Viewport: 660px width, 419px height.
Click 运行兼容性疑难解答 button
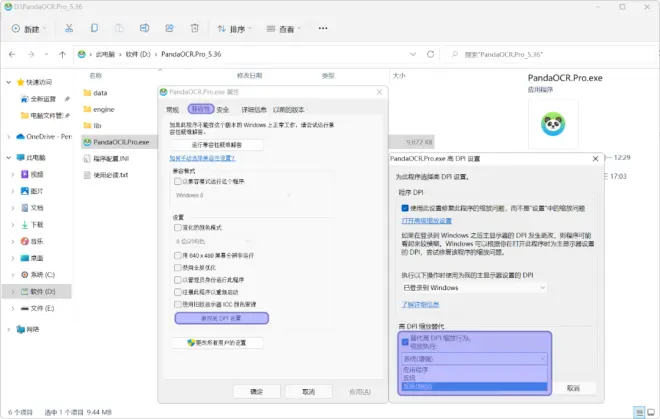coord(217,145)
